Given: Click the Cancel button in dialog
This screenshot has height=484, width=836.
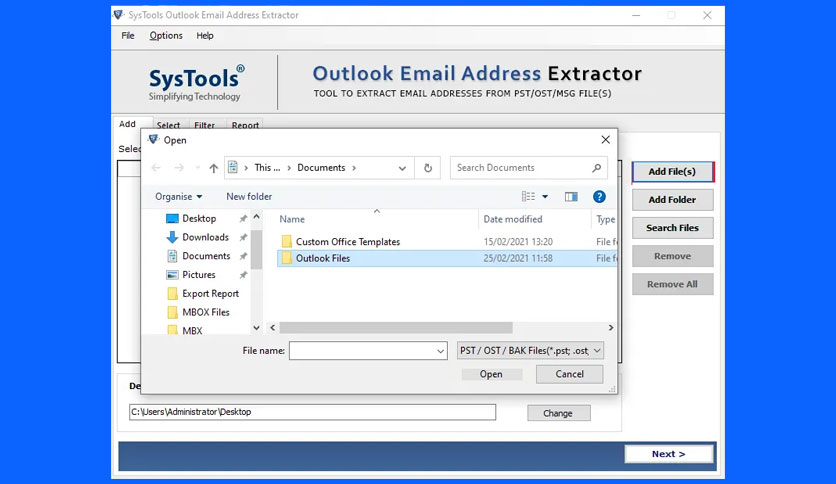Looking at the screenshot, I should click(x=569, y=374).
